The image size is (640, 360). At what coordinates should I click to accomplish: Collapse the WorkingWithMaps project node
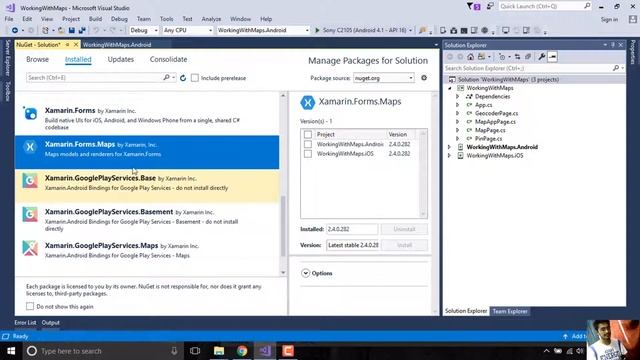pos(449,88)
